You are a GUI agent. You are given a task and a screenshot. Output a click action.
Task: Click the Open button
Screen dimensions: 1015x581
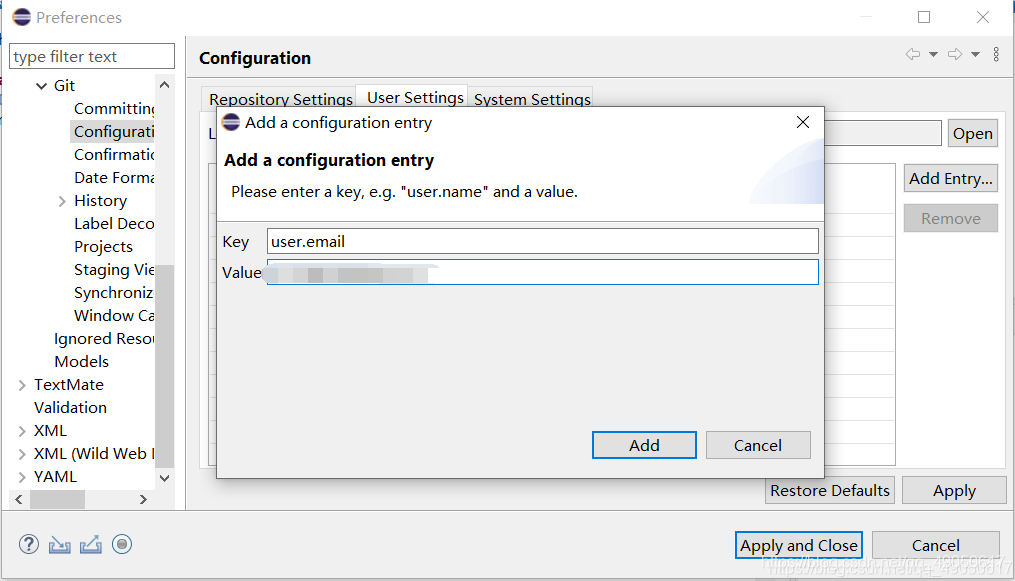pos(972,133)
